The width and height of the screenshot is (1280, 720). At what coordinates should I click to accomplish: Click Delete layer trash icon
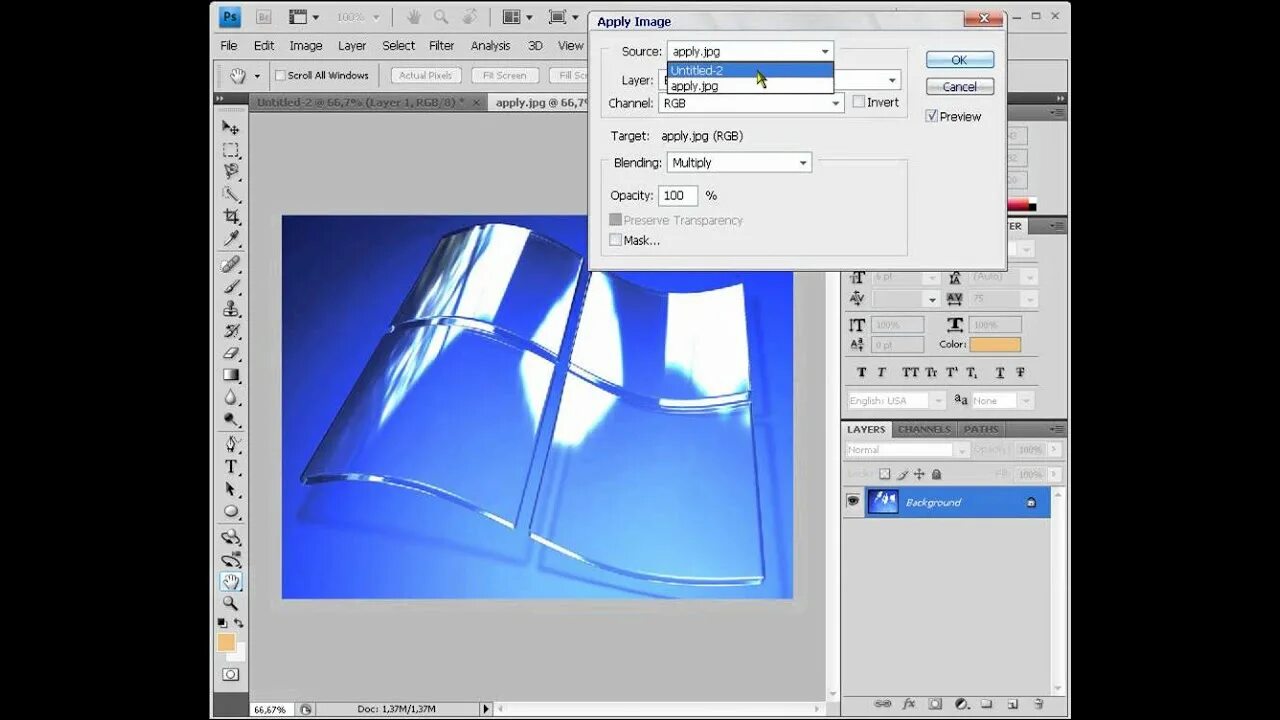click(x=1038, y=704)
